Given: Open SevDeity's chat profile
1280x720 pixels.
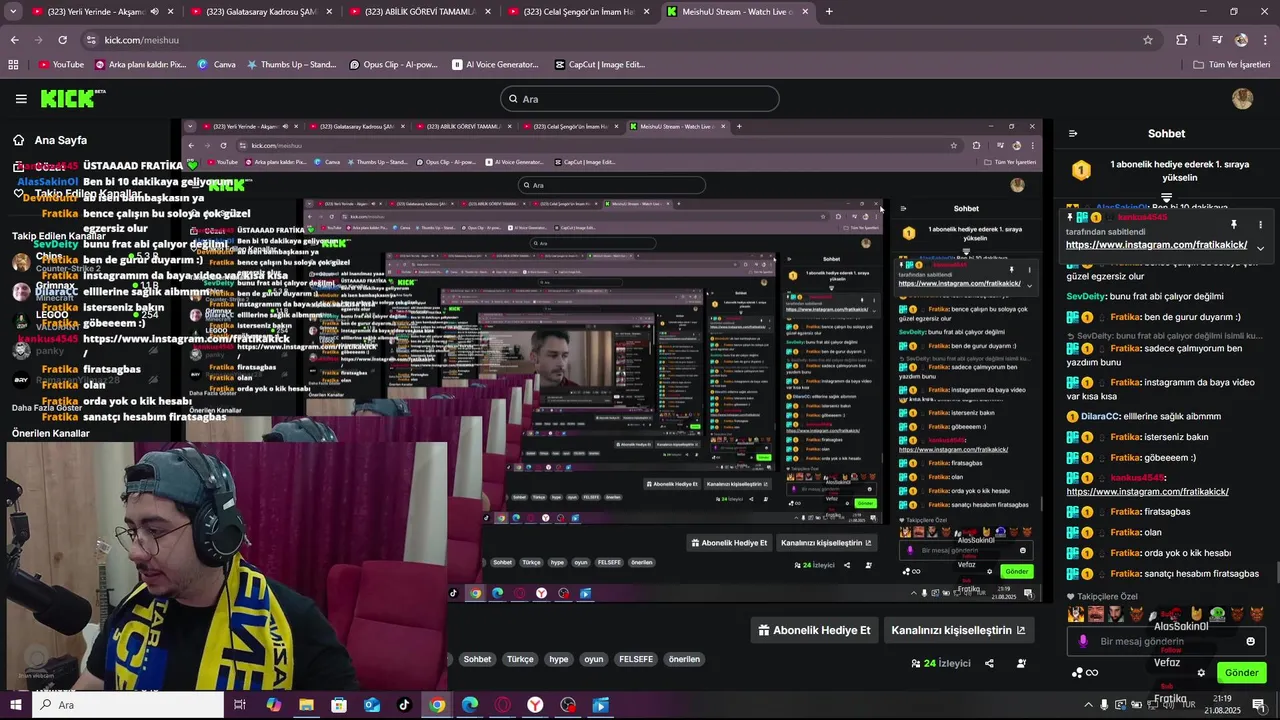Looking at the screenshot, I should coord(1086,297).
